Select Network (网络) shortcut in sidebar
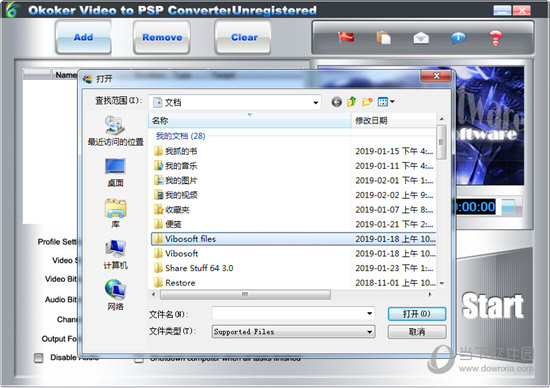550x388 pixels. [115, 295]
